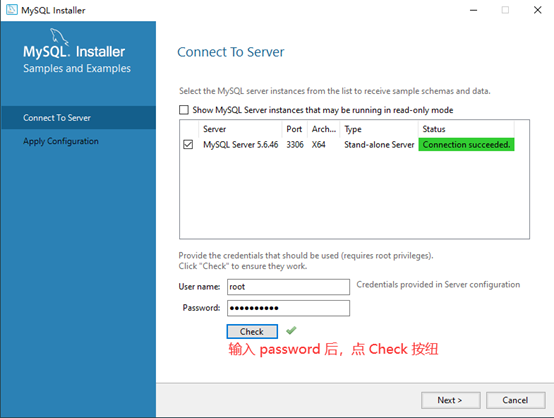Minimize the MySQL Installer window

[x=473, y=10]
